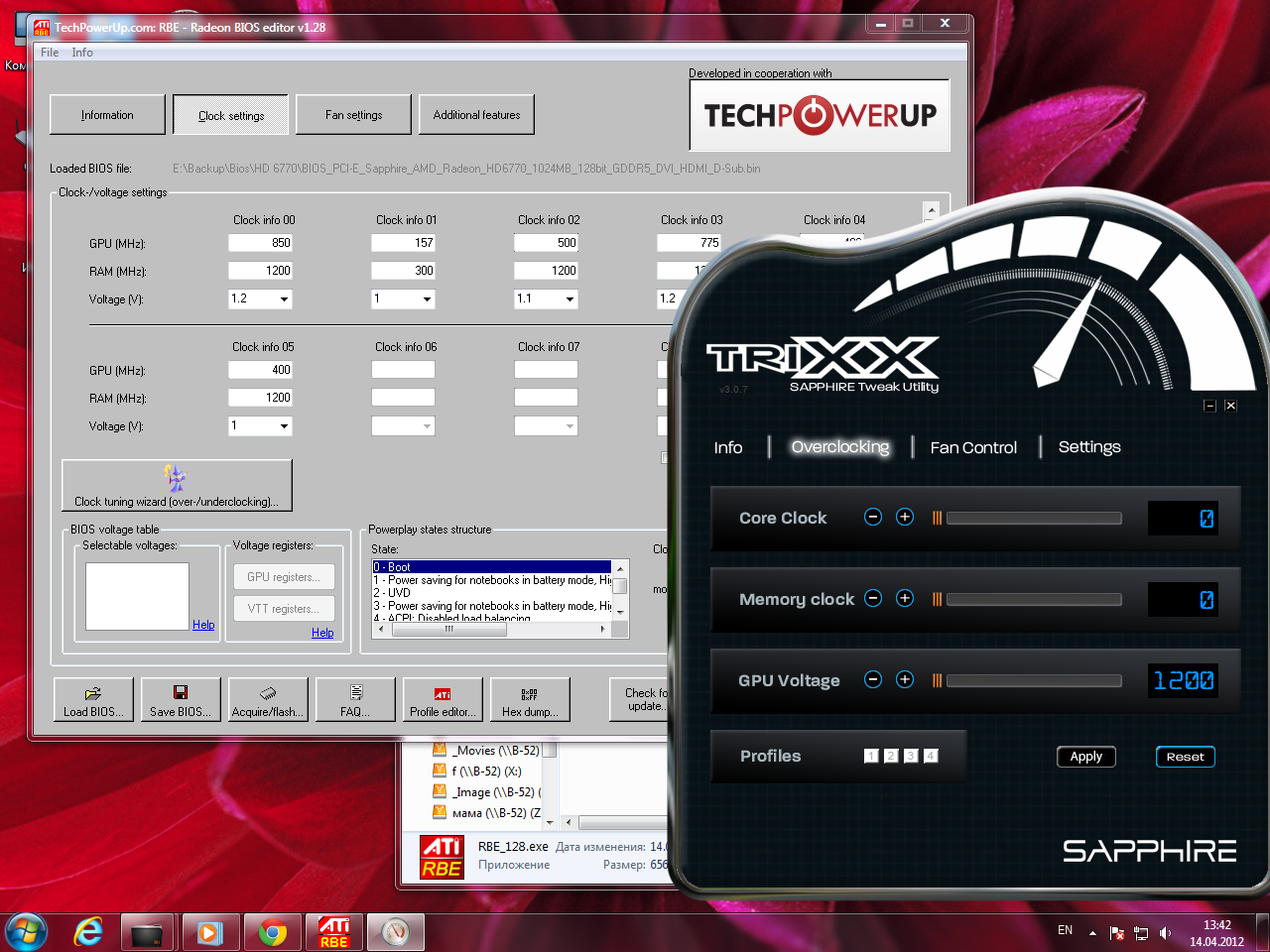Select TRIXX profile 3
The height and width of the screenshot is (952, 1270).
(x=911, y=756)
